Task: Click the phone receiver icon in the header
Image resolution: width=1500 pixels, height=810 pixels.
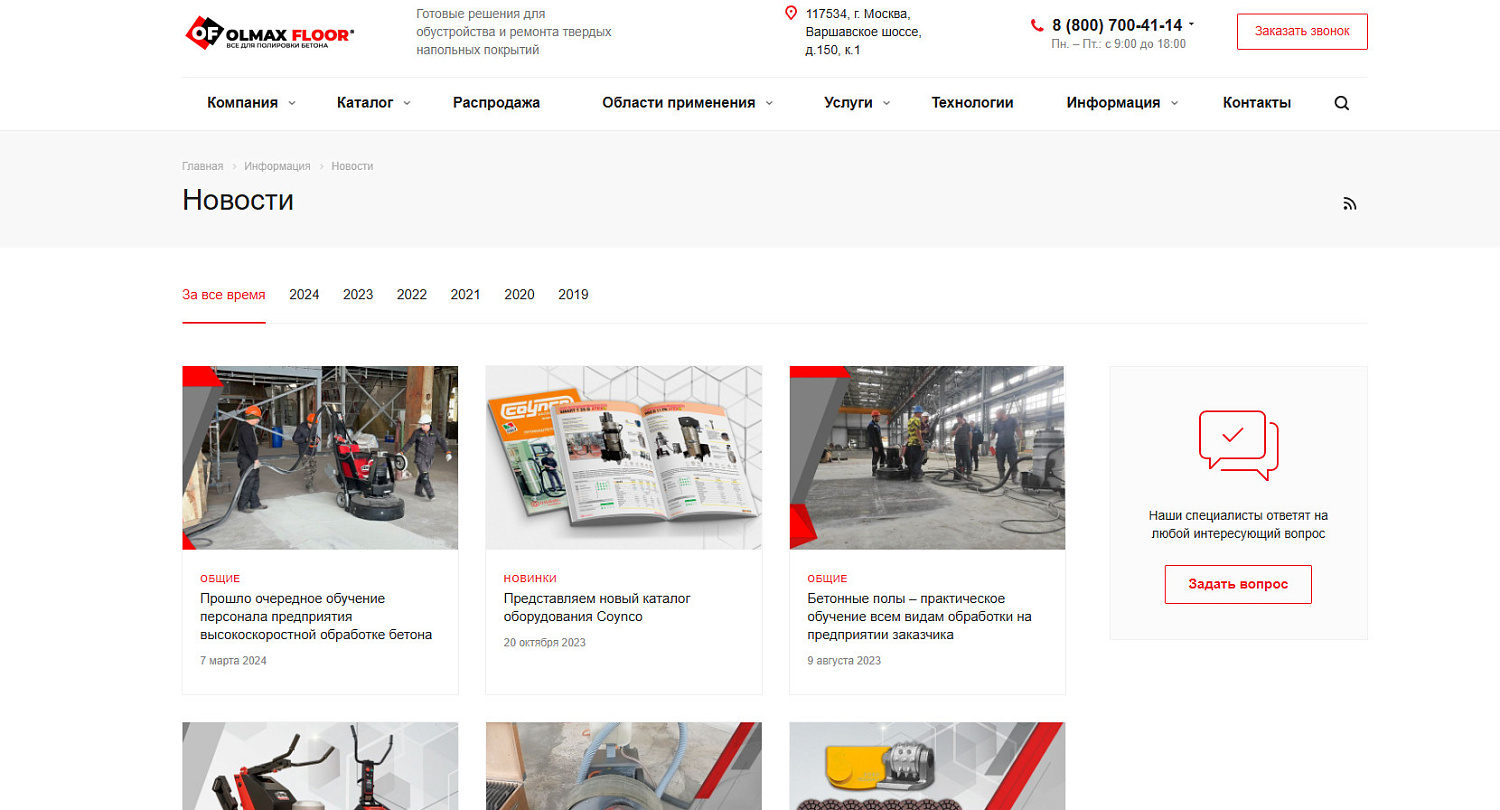Action: pos(1035,25)
